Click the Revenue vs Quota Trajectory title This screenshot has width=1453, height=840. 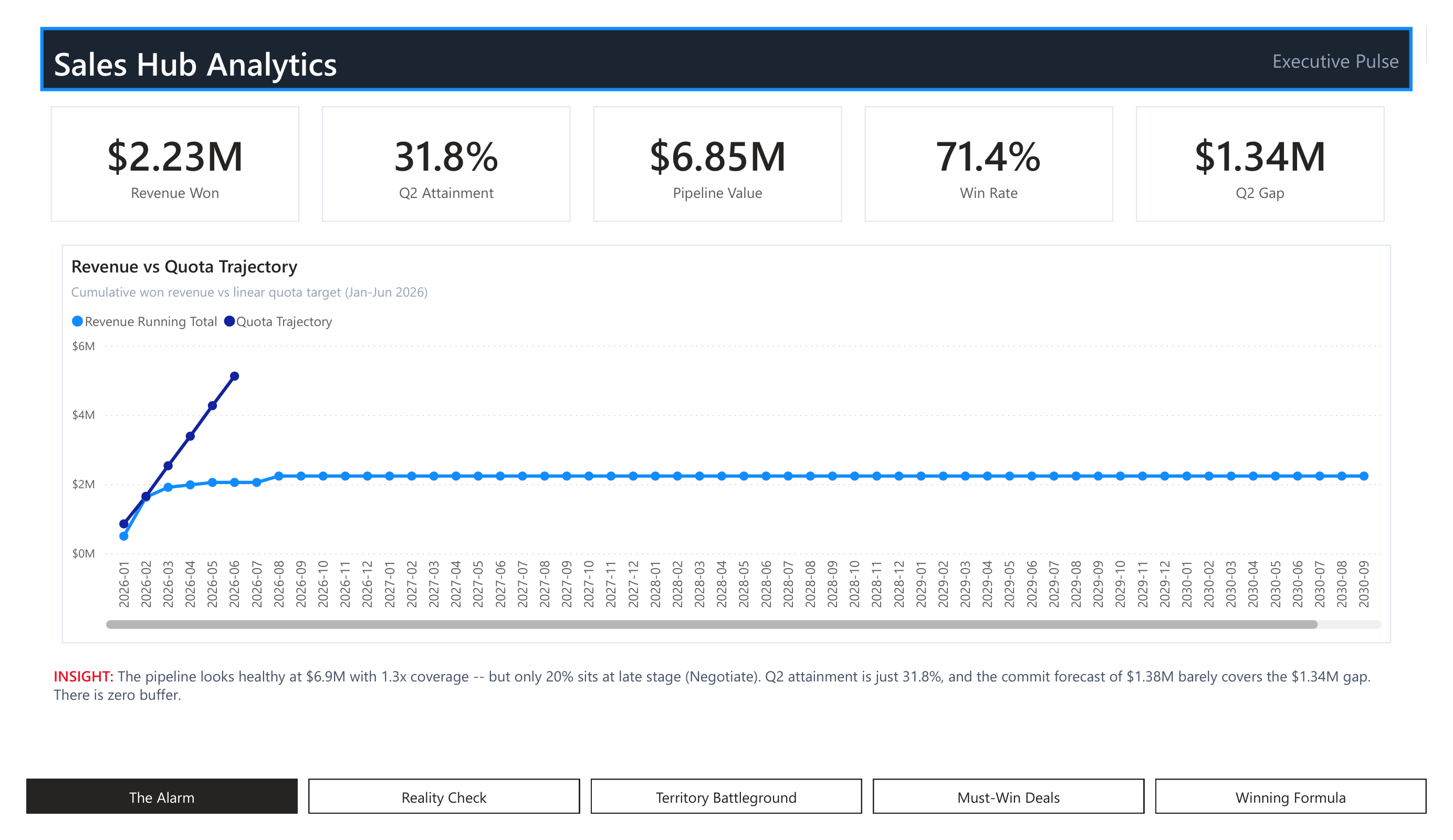pos(184,266)
